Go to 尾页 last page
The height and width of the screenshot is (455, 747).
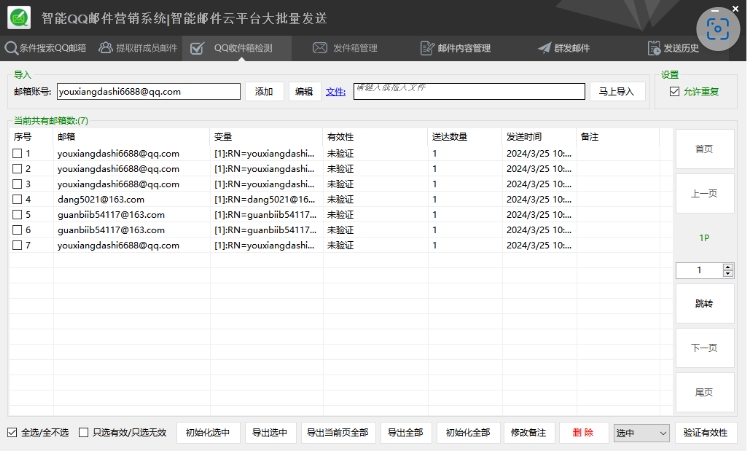(705, 392)
